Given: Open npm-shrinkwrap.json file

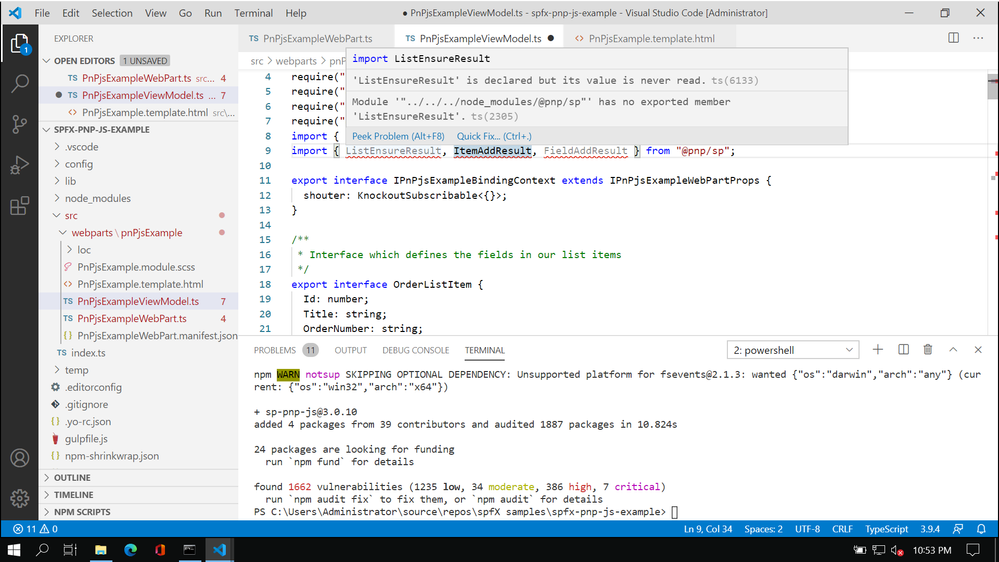Looking at the screenshot, I should point(111,456).
